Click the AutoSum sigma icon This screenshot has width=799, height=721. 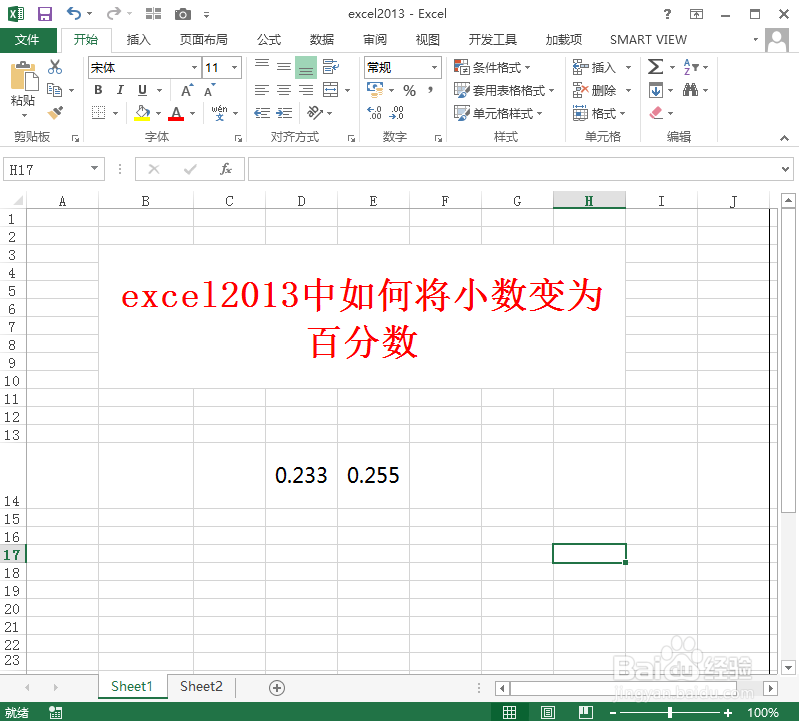tap(656, 67)
